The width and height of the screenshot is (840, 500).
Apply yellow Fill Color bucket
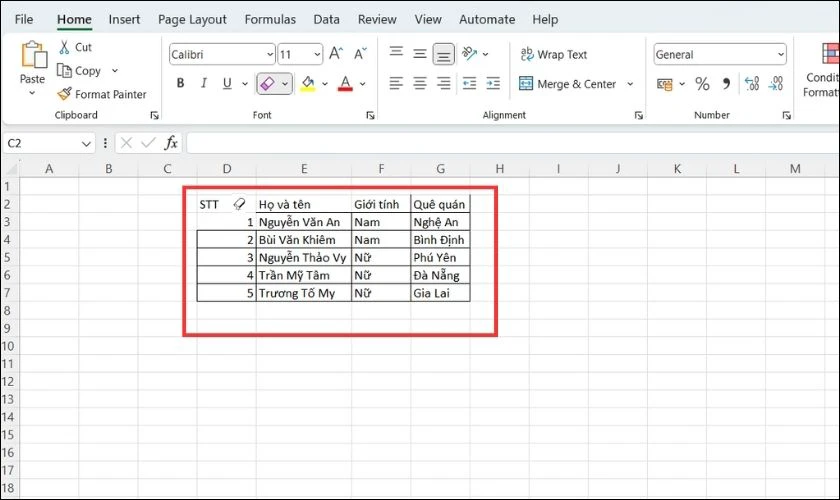tap(308, 84)
